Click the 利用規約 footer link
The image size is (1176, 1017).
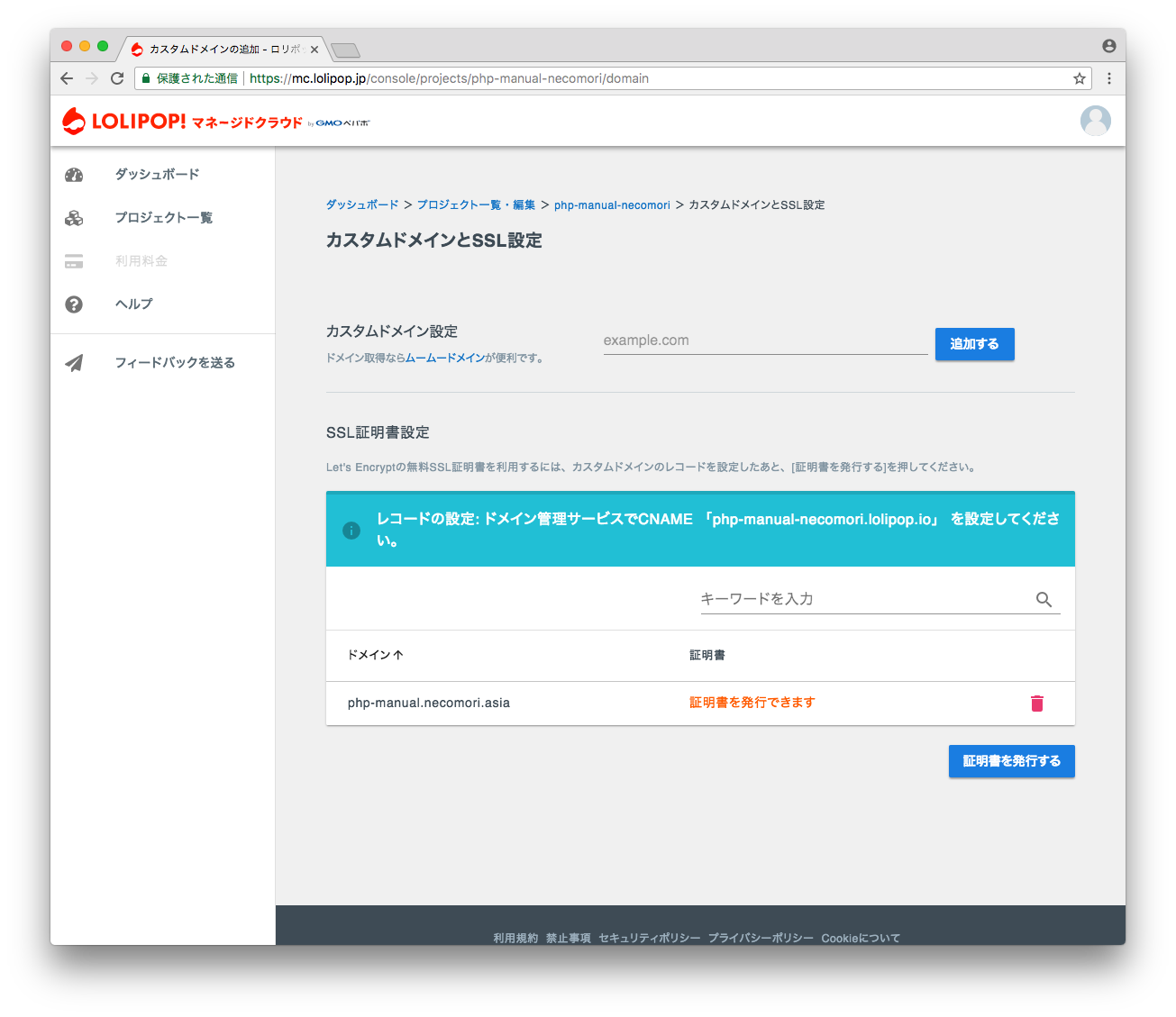[x=514, y=938]
